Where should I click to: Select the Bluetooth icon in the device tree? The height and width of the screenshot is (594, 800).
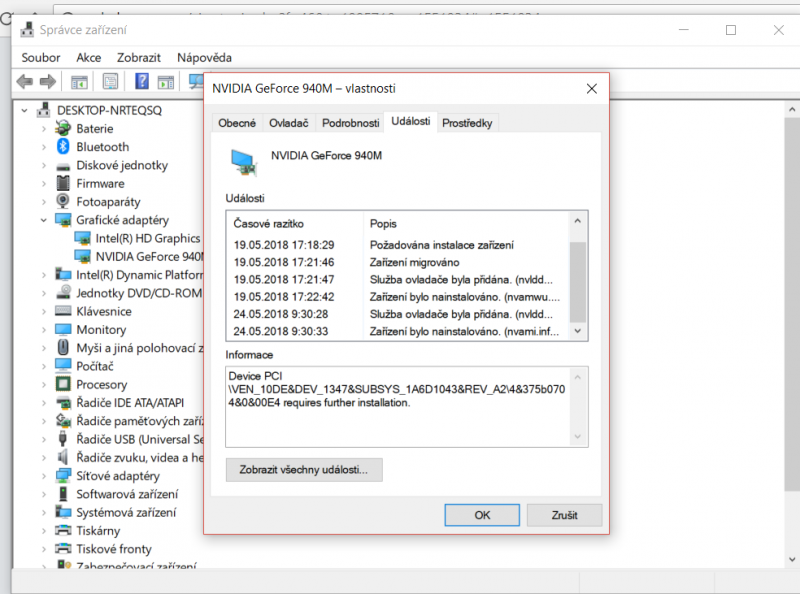[63, 146]
